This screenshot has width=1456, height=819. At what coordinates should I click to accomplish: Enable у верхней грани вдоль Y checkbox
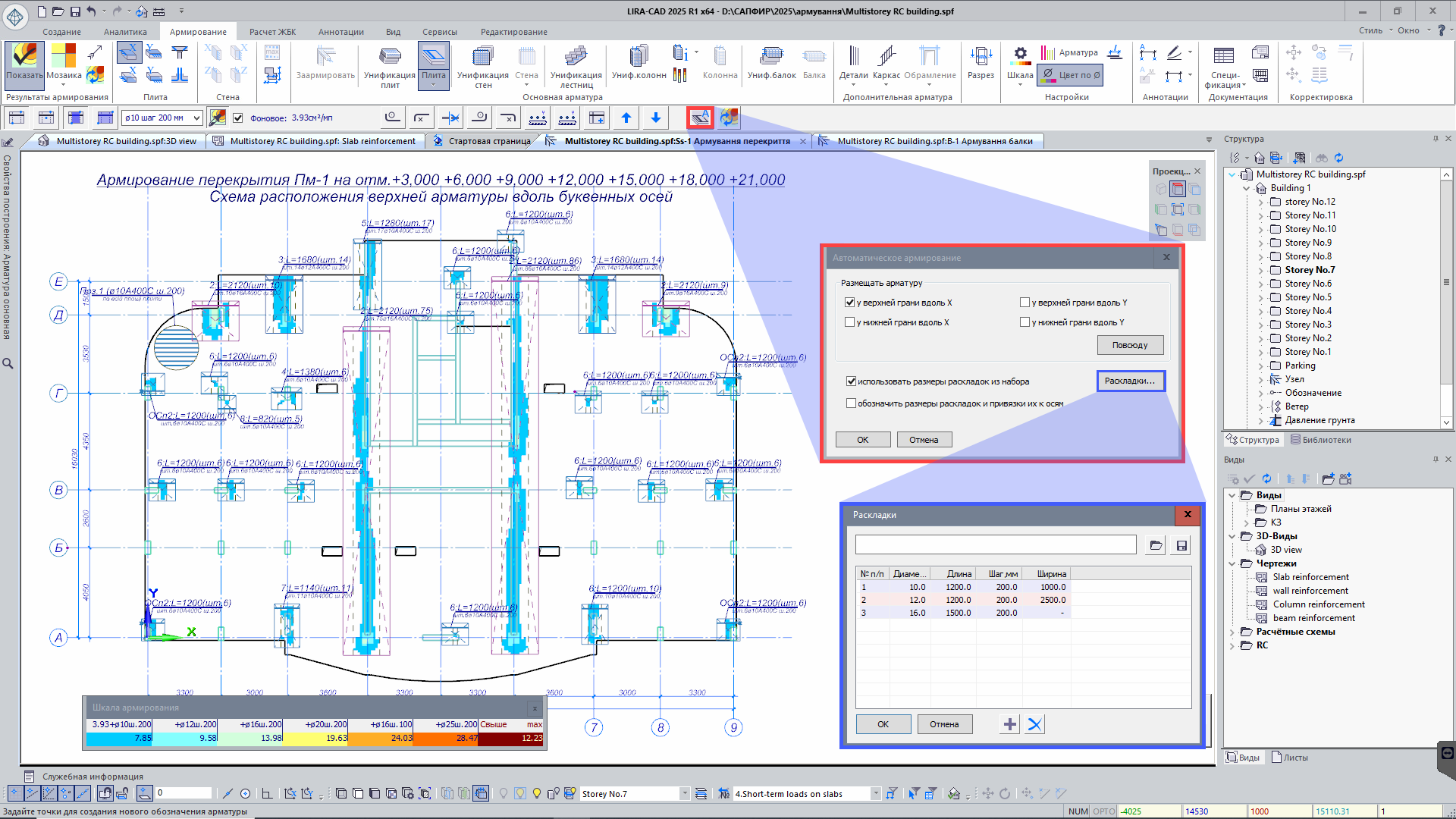pyautogui.click(x=1025, y=303)
